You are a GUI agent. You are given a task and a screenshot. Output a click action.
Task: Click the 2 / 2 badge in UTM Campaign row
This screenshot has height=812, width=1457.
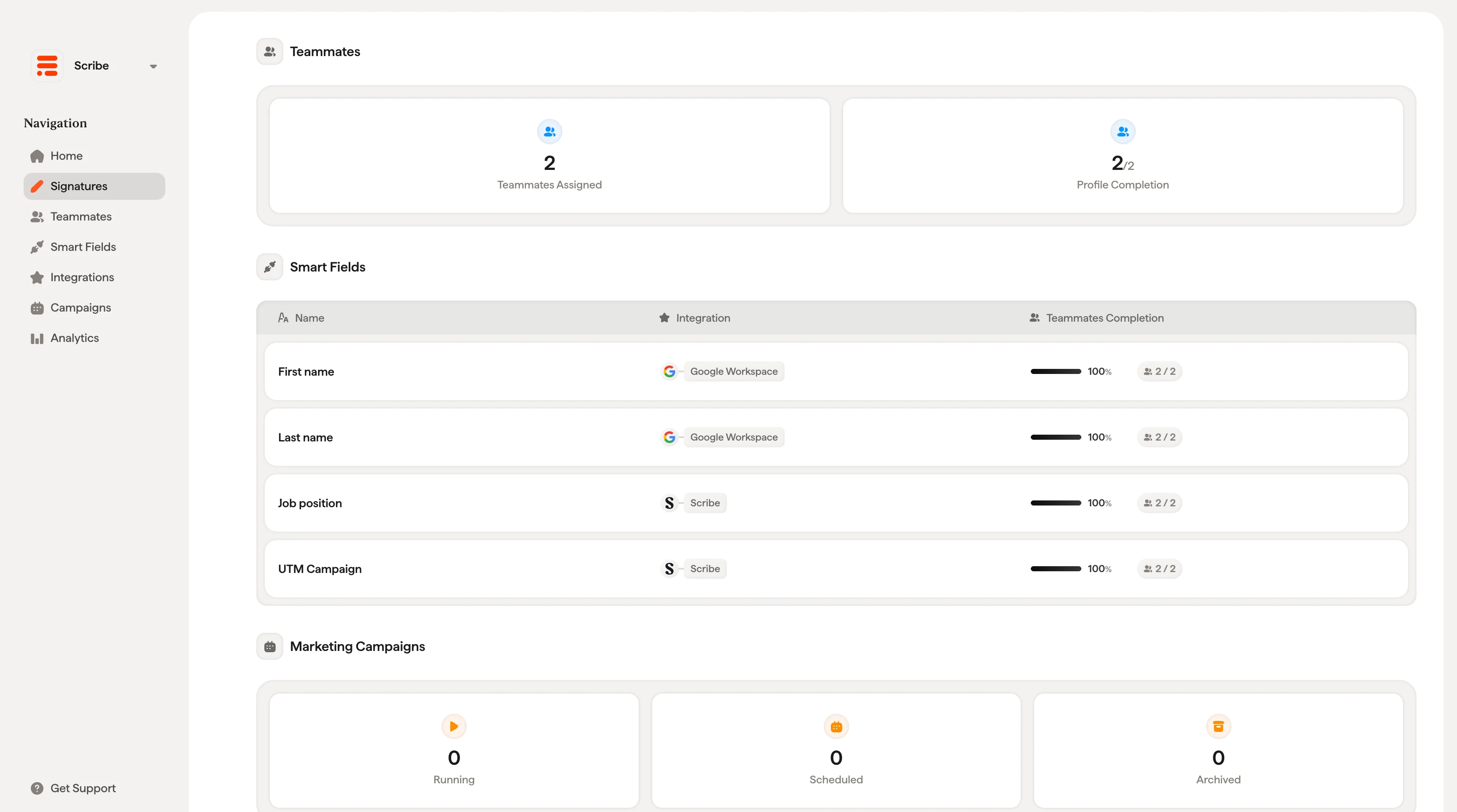pos(1159,568)
